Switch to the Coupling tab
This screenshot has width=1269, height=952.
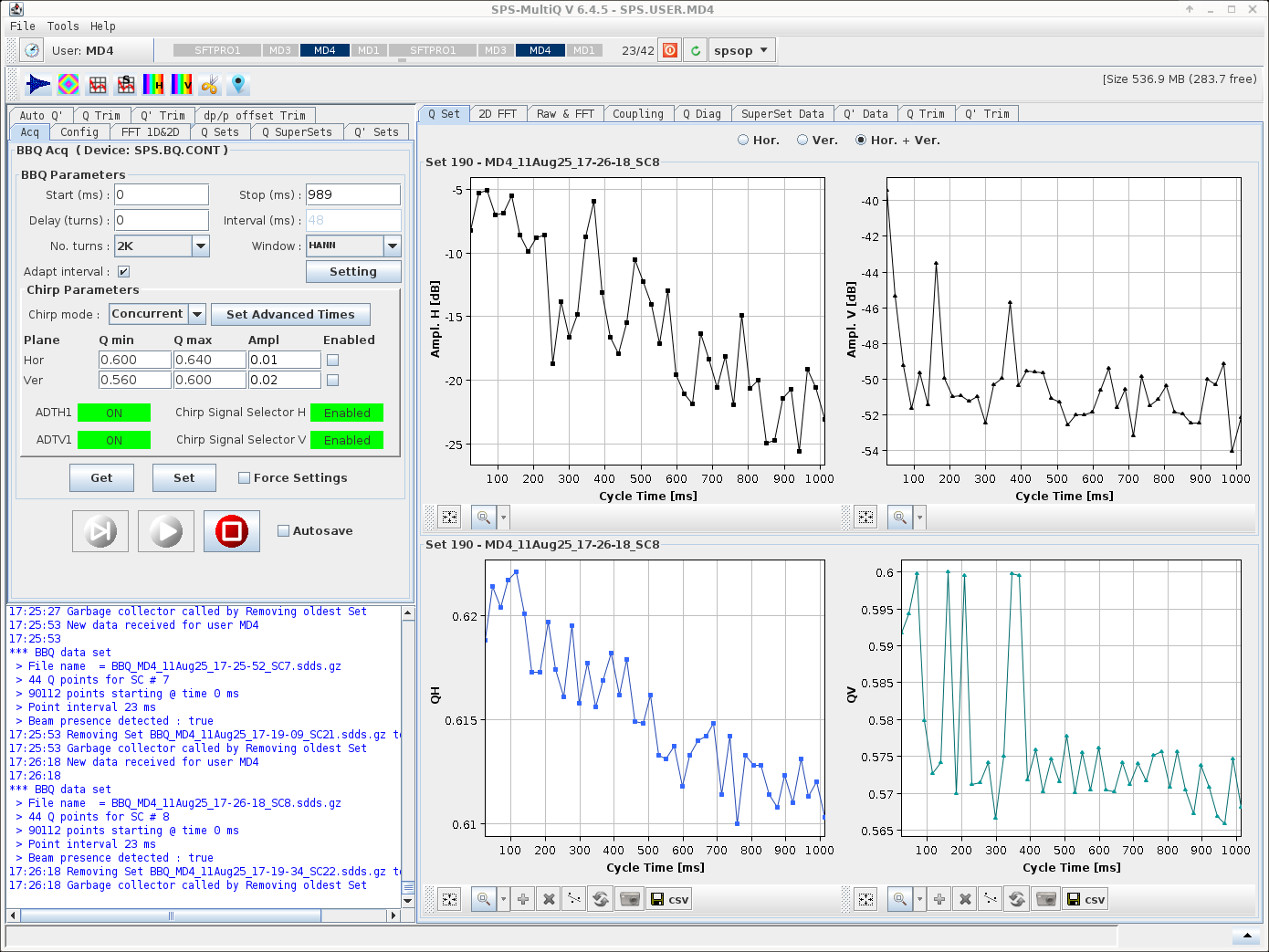tap(637, 114)
